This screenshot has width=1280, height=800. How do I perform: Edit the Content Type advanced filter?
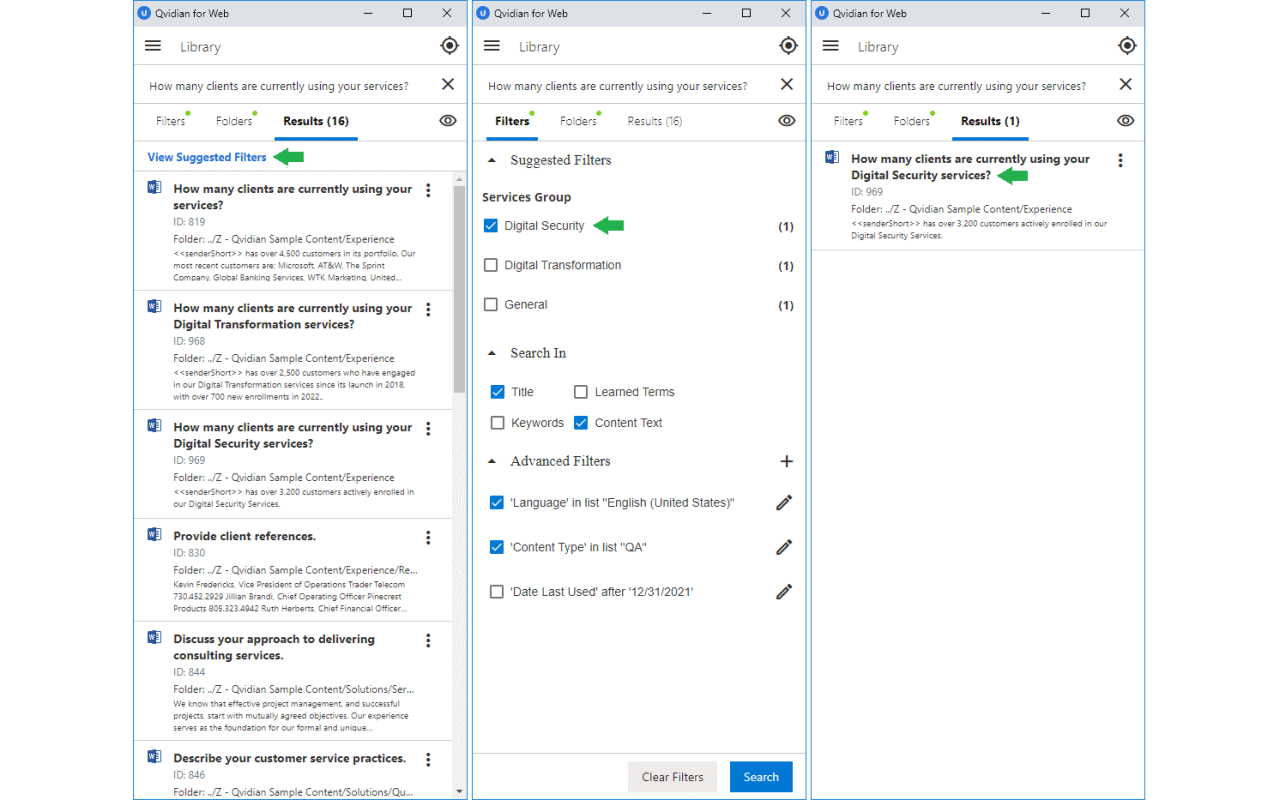coord(784,547)
